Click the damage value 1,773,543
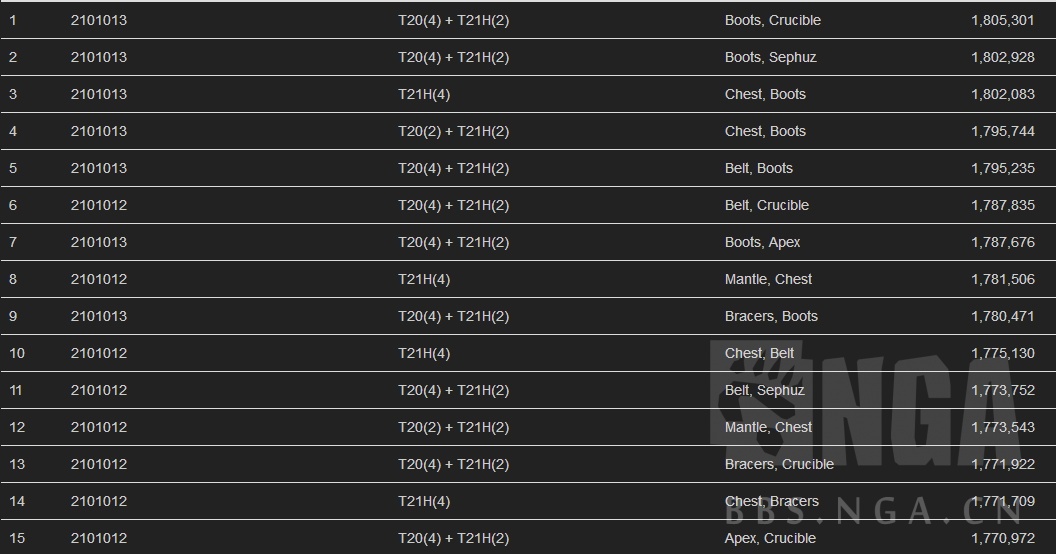 point(1002,427)
